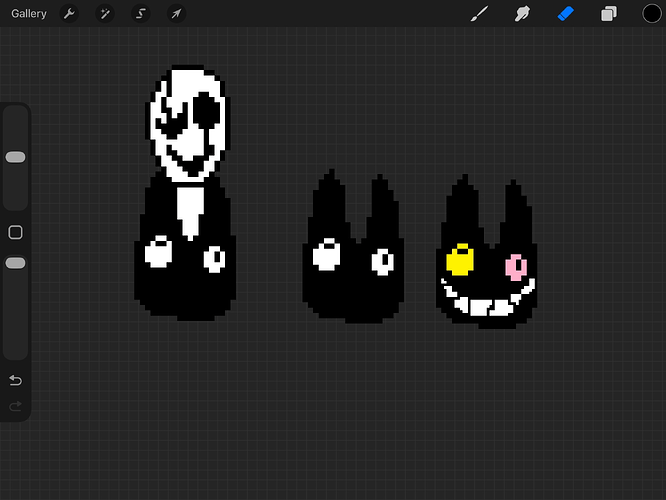This screenshot has width=666, height=500.
Task: Click the brush size slider handle
Action: (16, 157)
